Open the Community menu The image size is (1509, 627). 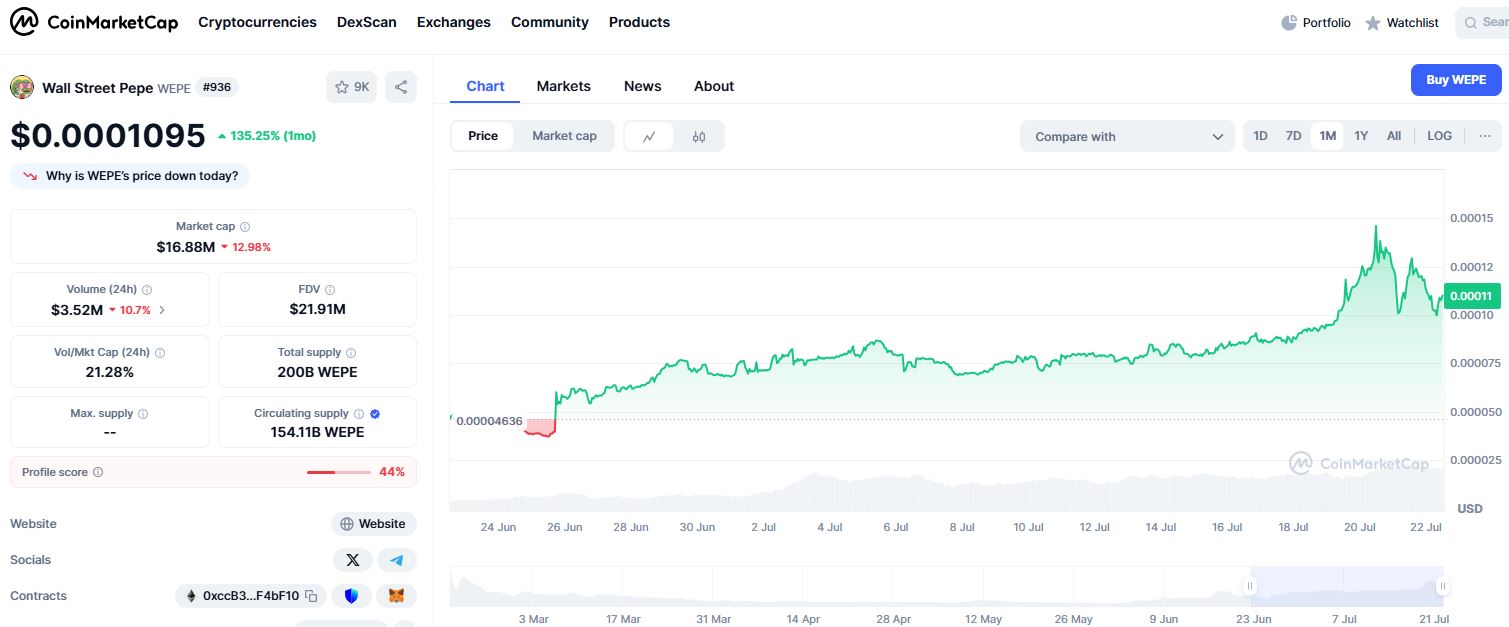[550, 22]
